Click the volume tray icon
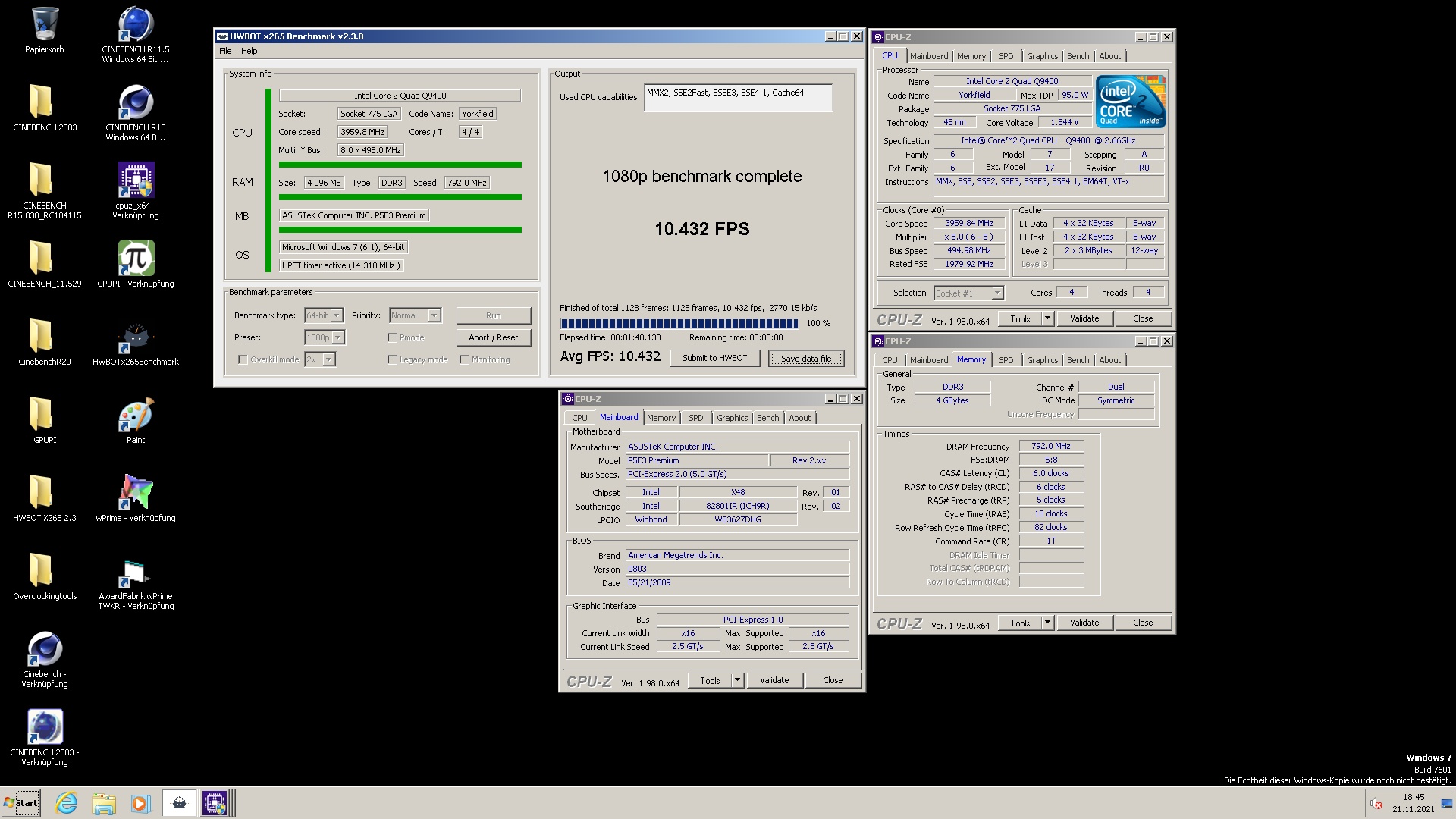The height and width of the screenshot is (819, 1456). pos(1376,804)
